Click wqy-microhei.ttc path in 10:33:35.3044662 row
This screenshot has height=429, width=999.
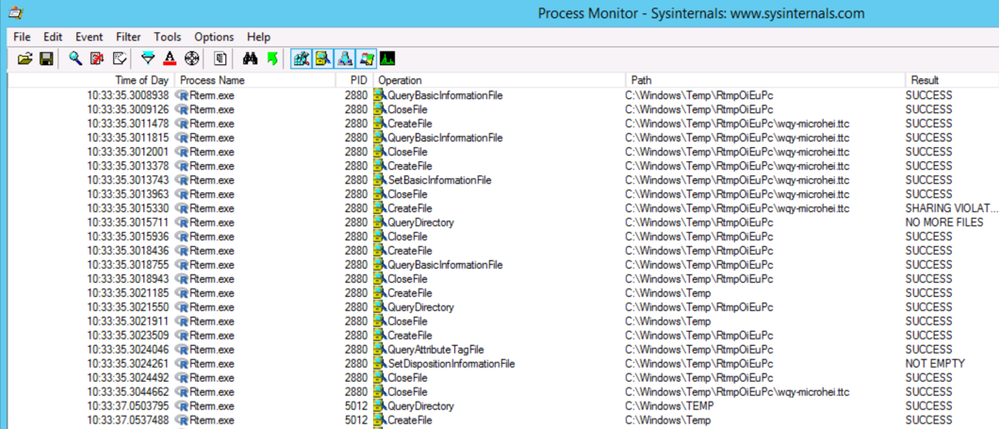pyautogui.click(x=737, y=391)
